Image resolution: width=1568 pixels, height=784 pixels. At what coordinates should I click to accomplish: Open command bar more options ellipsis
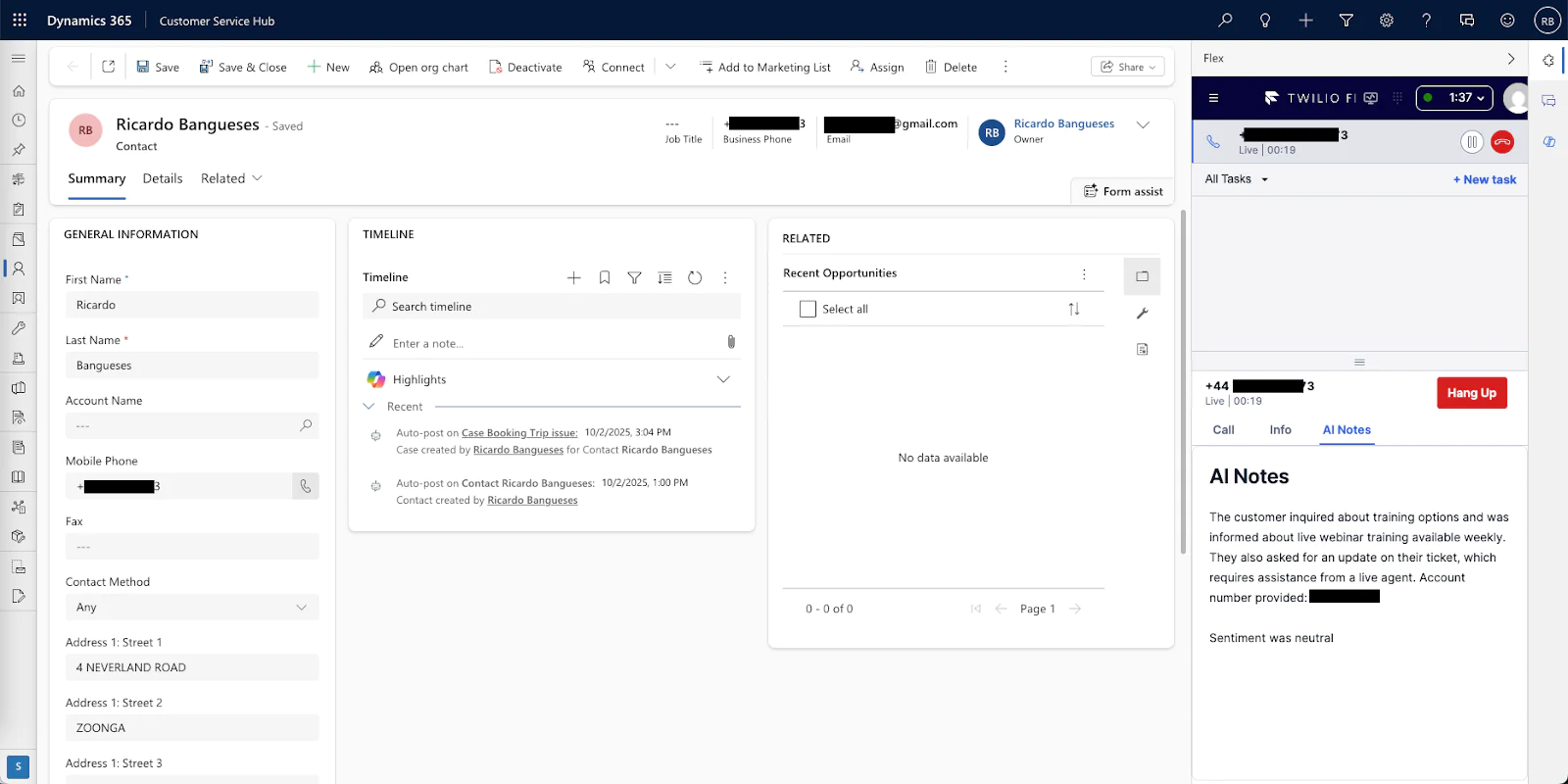pos(1005,67)
